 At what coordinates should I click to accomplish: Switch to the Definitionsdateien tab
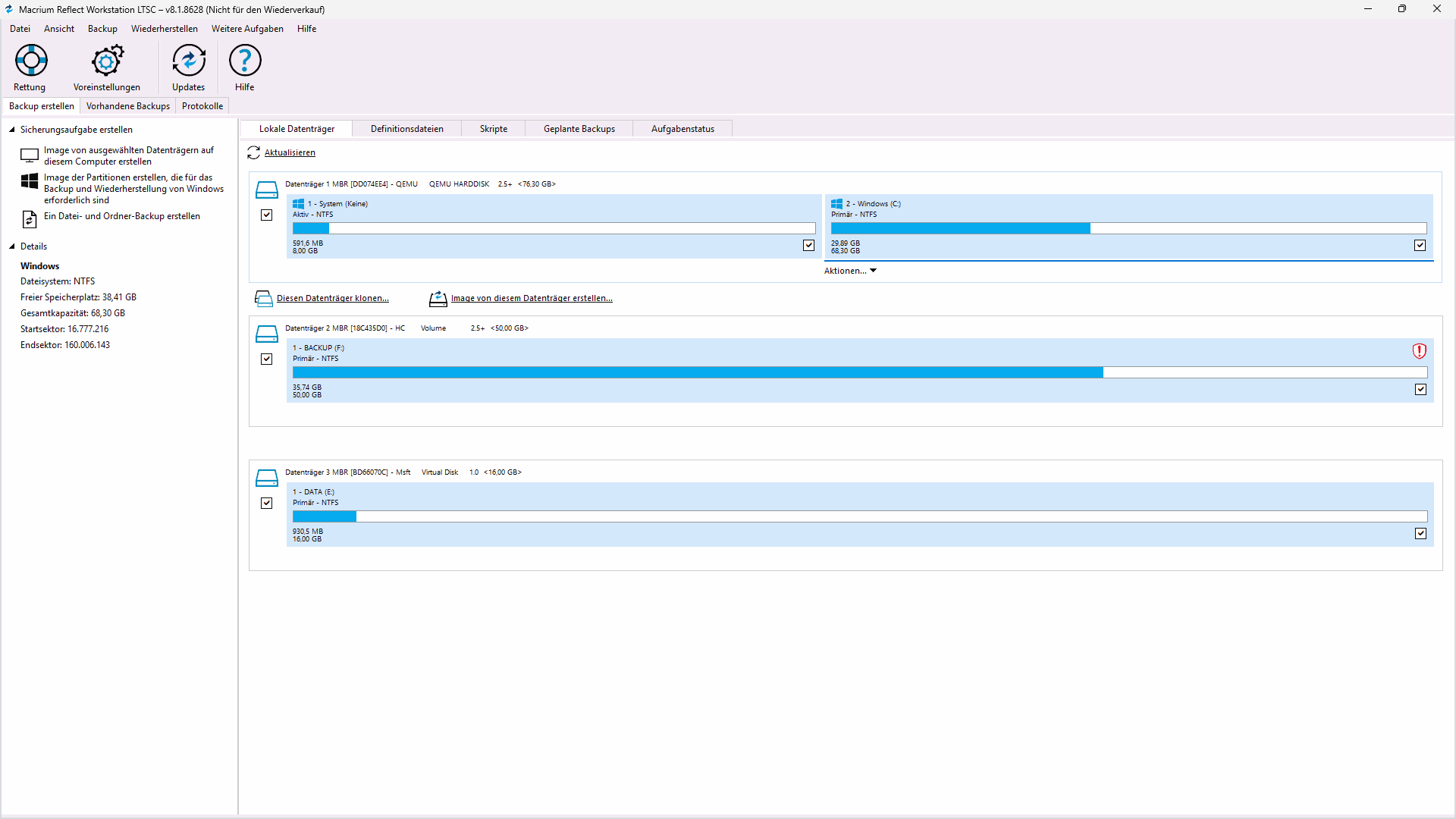[x=407, y=129]
